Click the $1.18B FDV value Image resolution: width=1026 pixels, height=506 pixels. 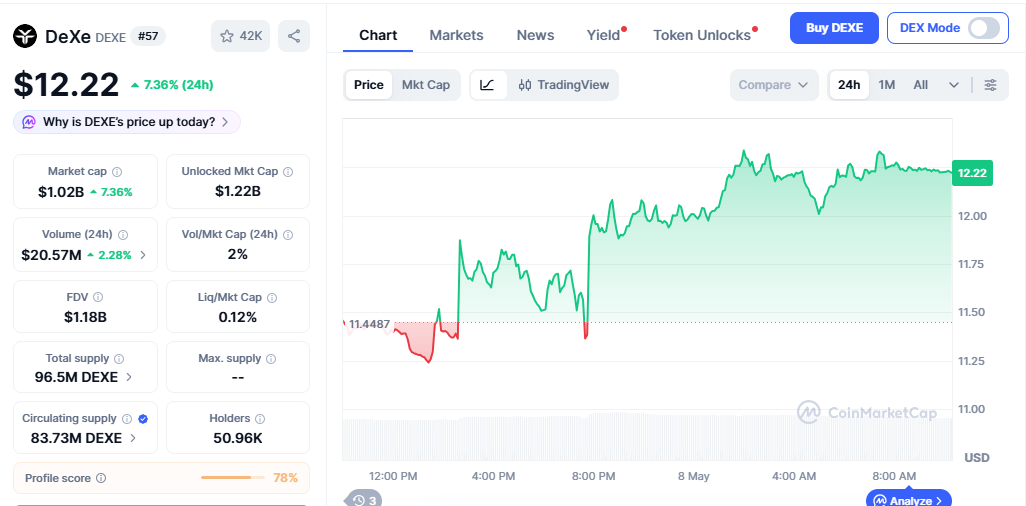tap(85, 317)
